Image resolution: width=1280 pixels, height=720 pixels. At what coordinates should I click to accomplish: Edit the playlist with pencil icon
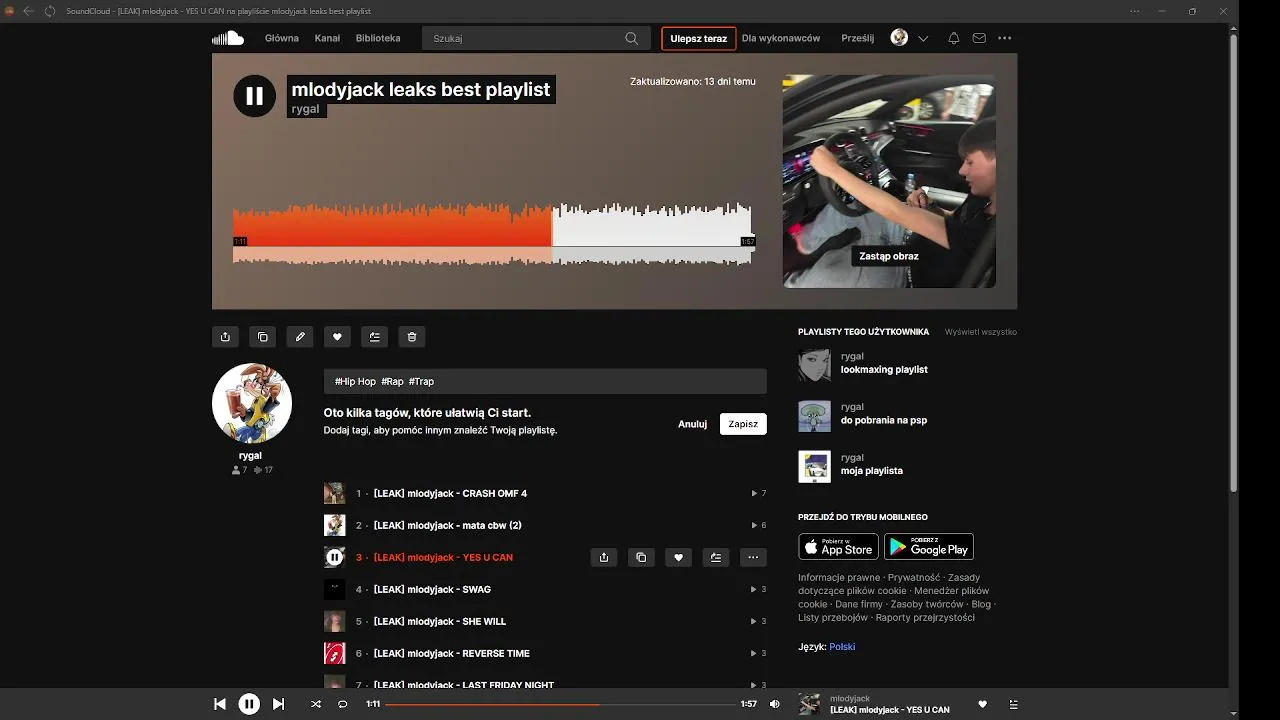pos(300,337)
